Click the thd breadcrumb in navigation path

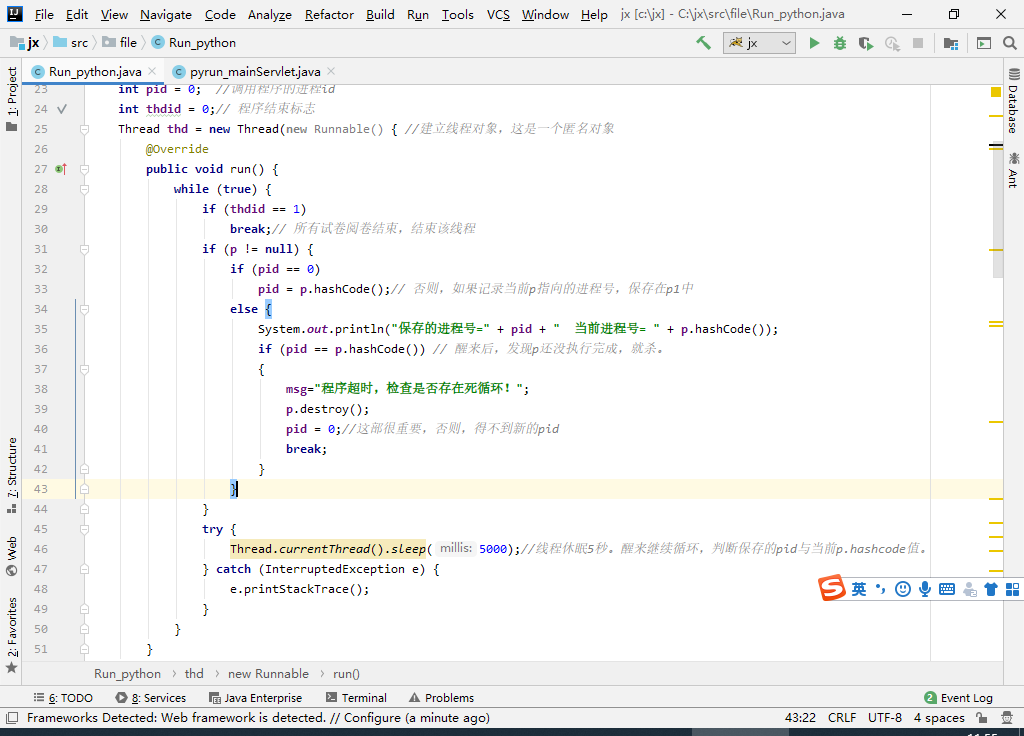[x=194, y=674]
